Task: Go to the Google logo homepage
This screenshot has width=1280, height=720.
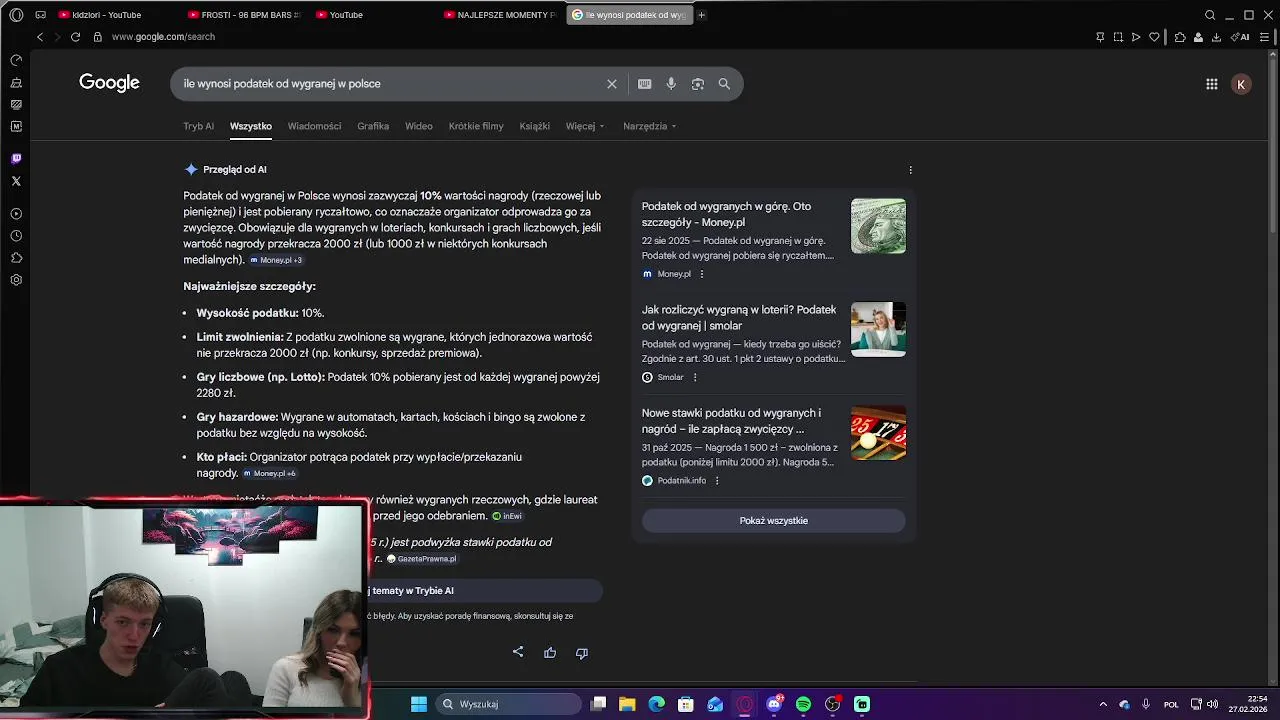Action: click(109, 83)
